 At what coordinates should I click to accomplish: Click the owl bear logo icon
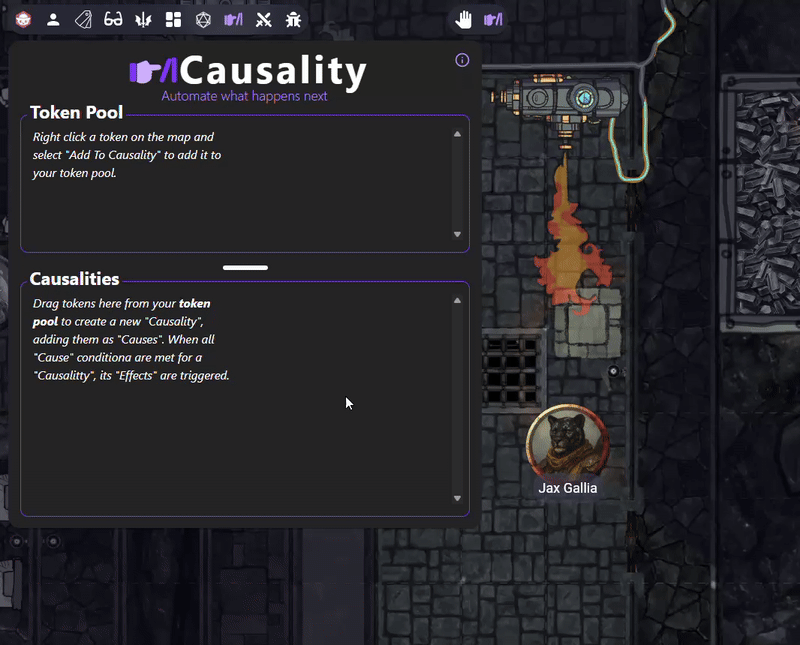(x=23, y=20)
